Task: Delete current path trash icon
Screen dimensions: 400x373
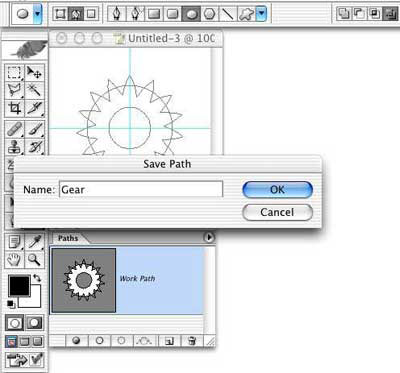Action: point(192,341)
